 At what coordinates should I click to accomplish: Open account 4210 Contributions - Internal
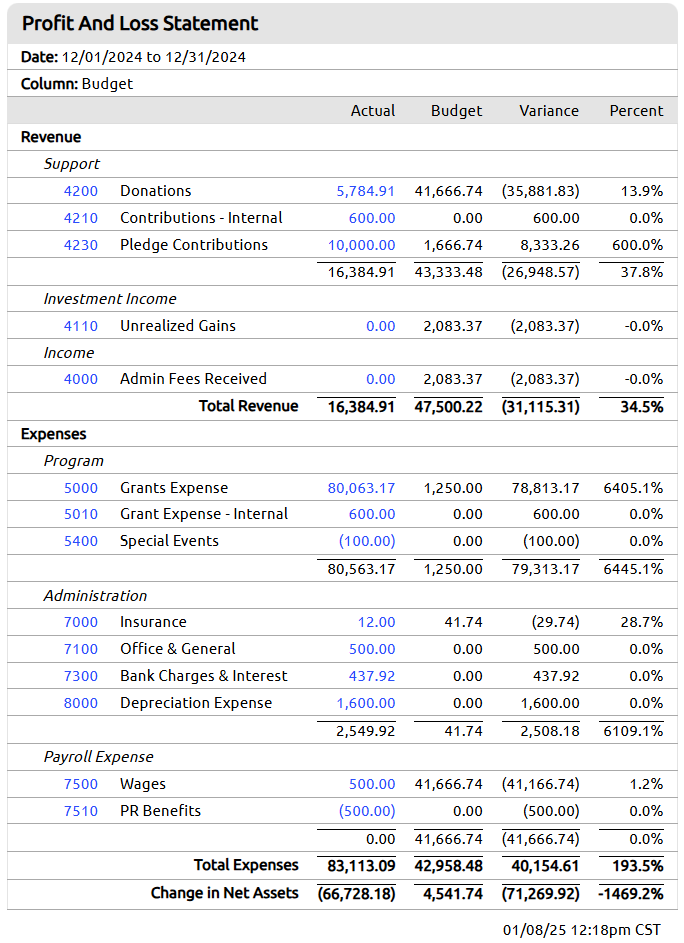pyautogui.click(x=81, y=218)
